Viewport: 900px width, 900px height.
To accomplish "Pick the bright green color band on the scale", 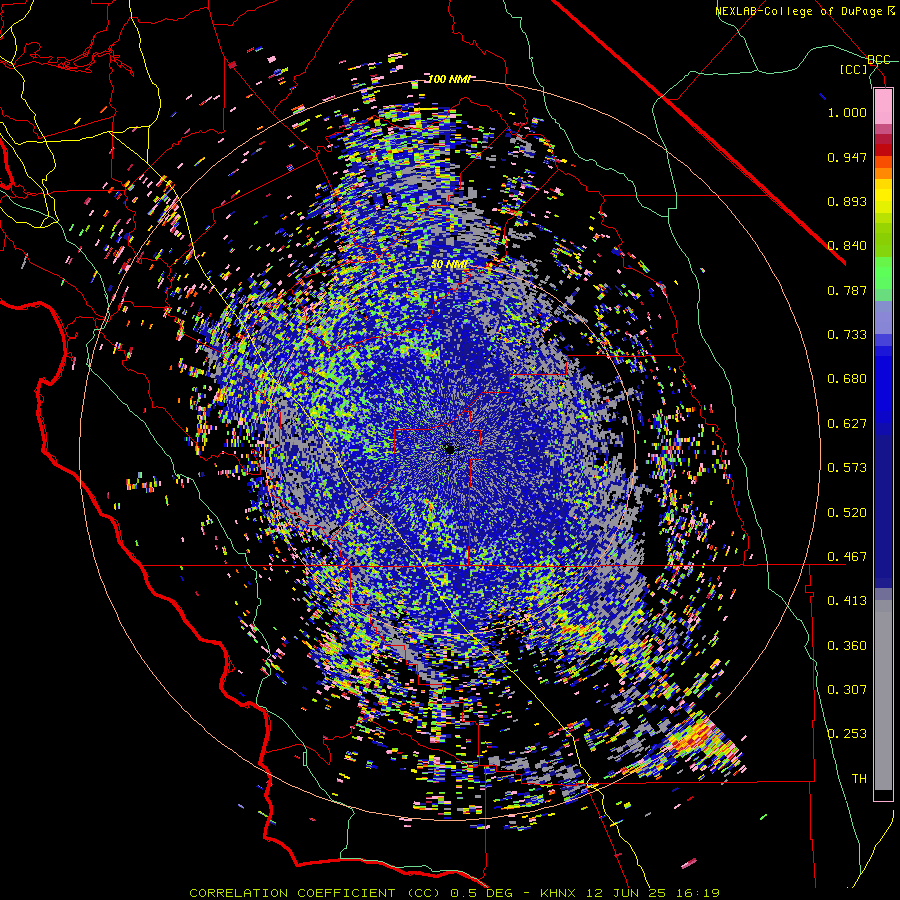I will pos(883,273).
